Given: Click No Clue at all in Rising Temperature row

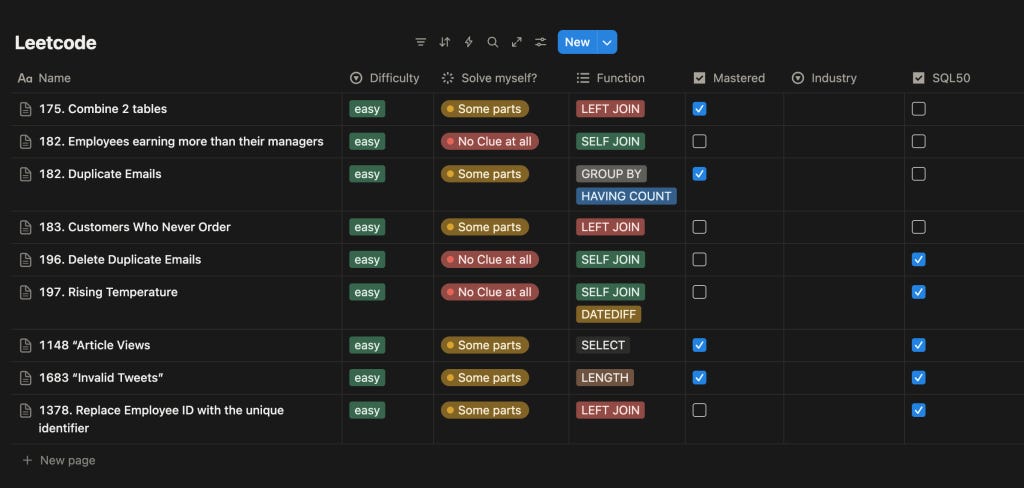Looking at the screenshot, I should pos(490,293).
